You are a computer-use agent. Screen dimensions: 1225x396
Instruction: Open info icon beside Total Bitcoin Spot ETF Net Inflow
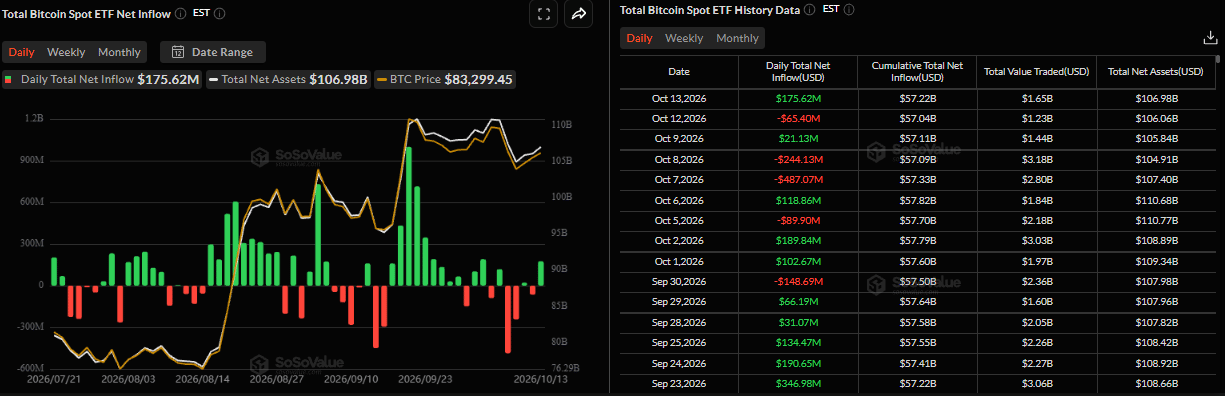(180, 13)
